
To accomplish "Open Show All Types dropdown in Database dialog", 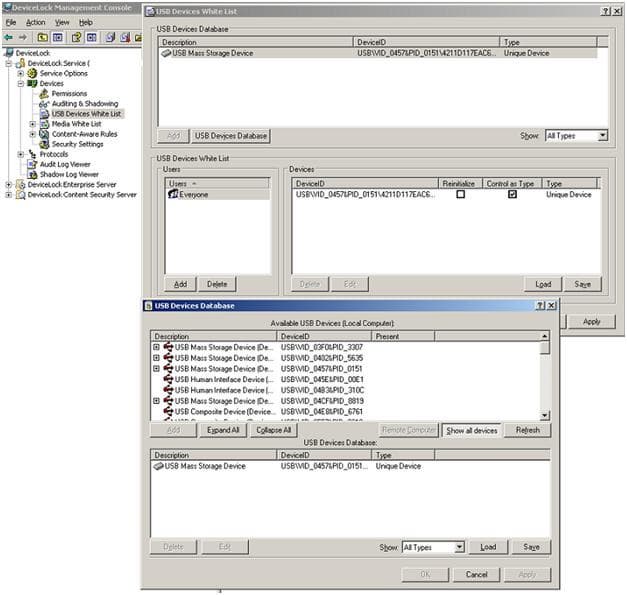I will pos(459,547).
